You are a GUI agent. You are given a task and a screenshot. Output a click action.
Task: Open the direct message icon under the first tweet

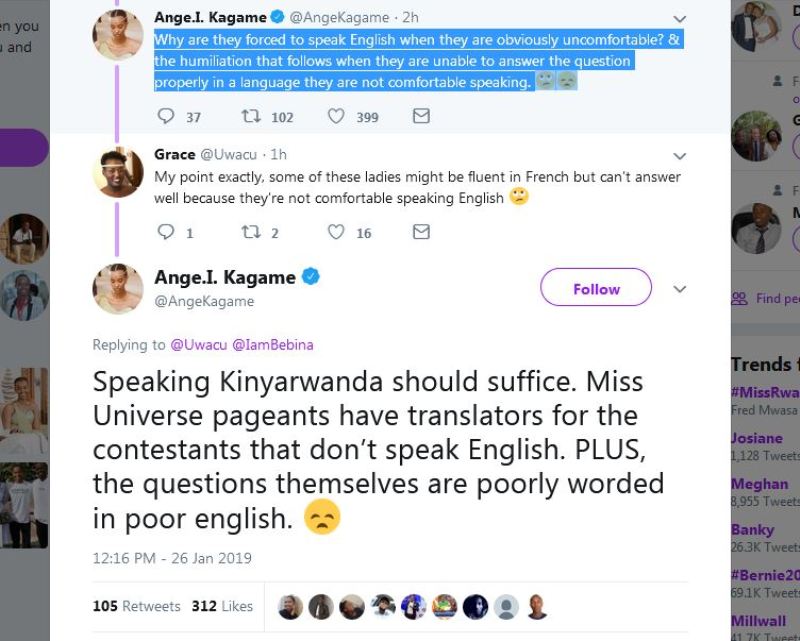click(x=421, y=116)
